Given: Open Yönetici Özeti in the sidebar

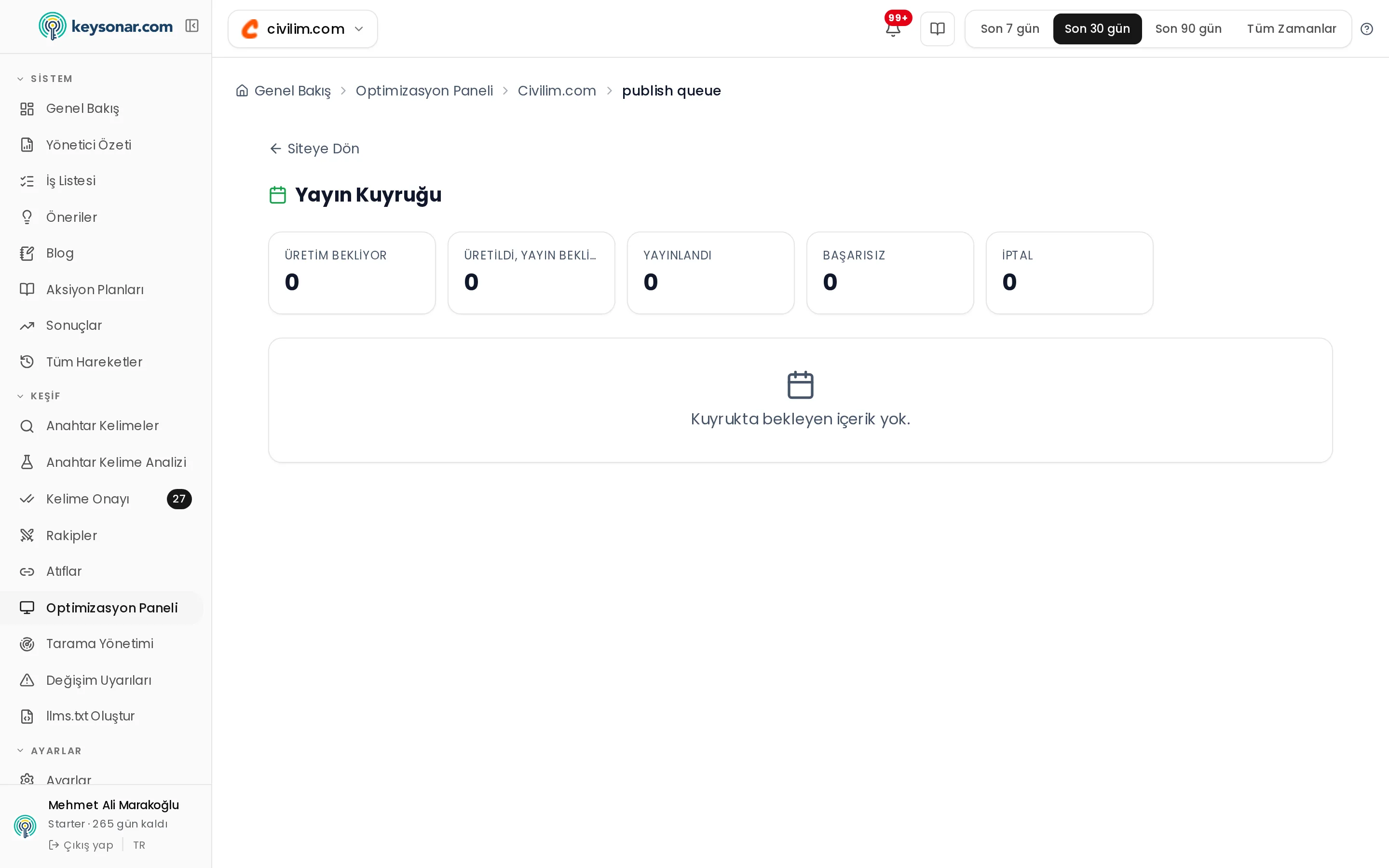Looking at the screenshot, I should pos(102,145).
